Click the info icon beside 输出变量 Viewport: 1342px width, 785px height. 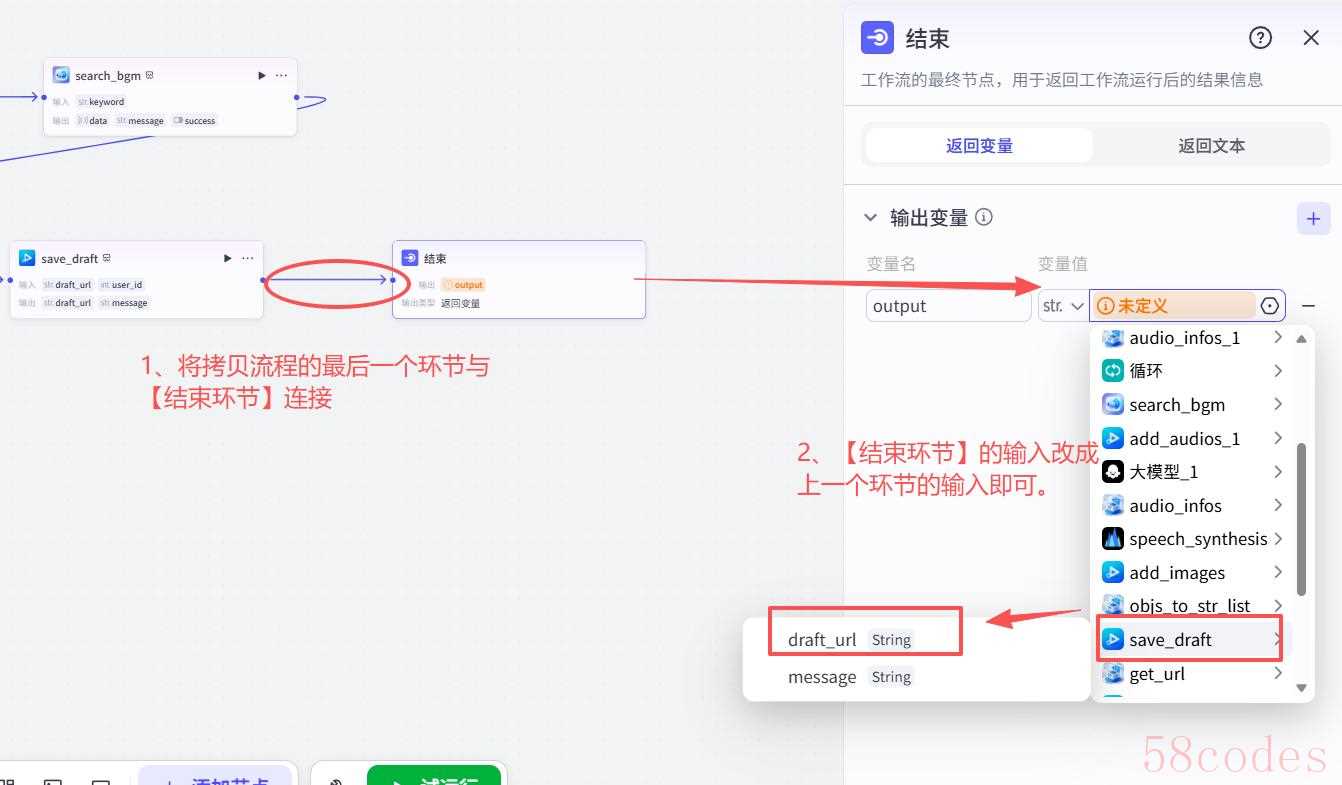tap(984, 217)
